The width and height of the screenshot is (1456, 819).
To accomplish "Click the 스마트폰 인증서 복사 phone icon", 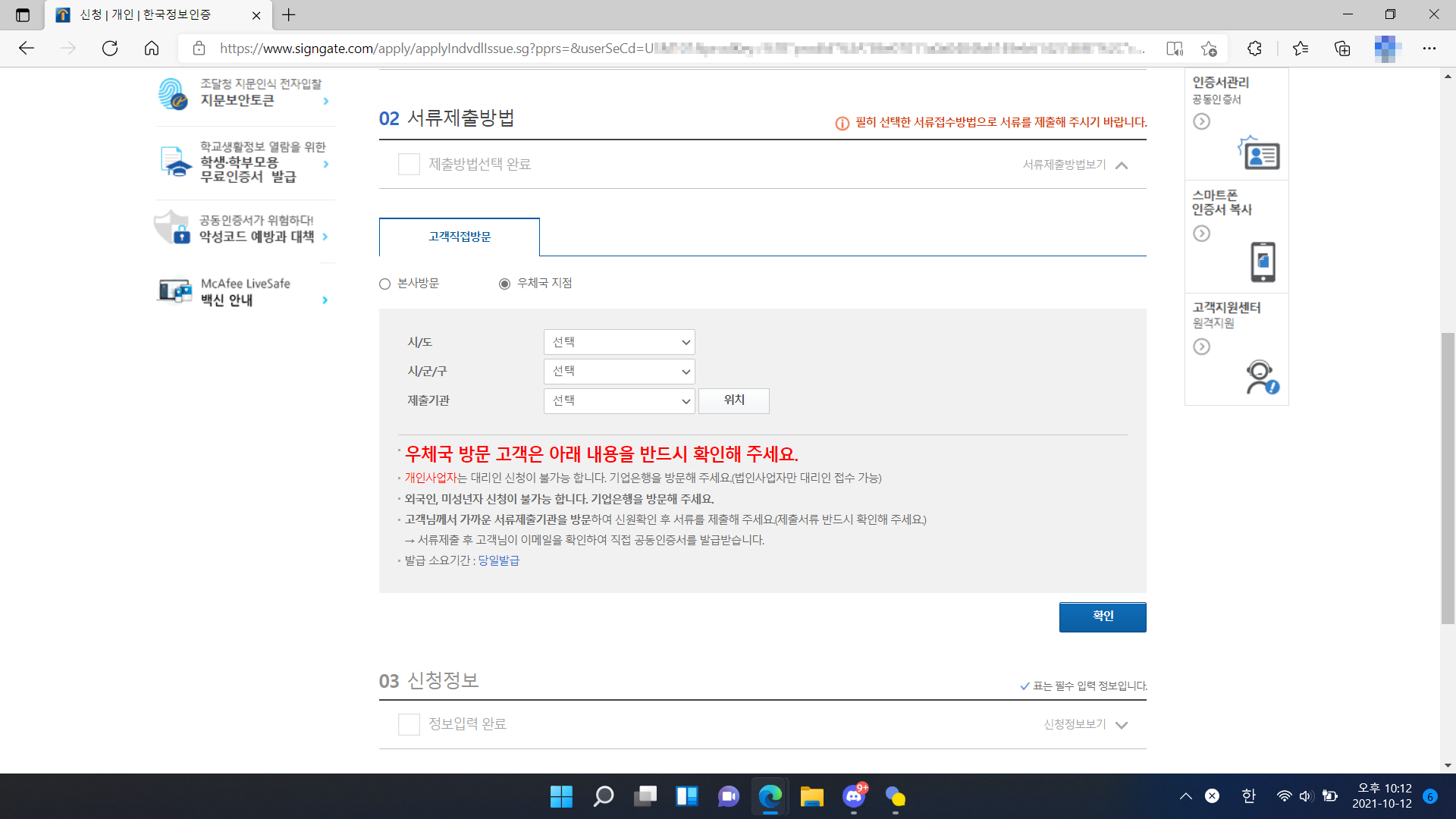I will [x=1263, y=262].
